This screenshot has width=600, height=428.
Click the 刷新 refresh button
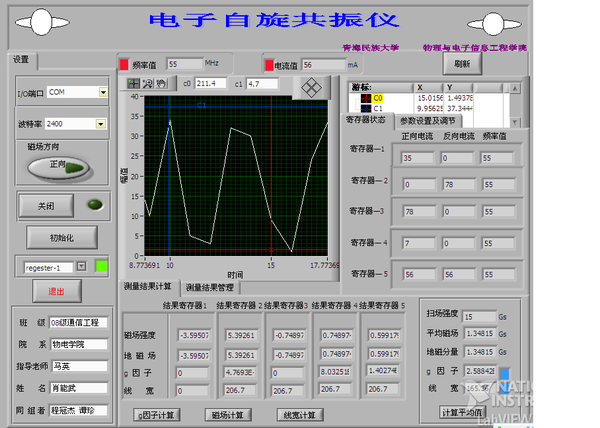(462, 64)
